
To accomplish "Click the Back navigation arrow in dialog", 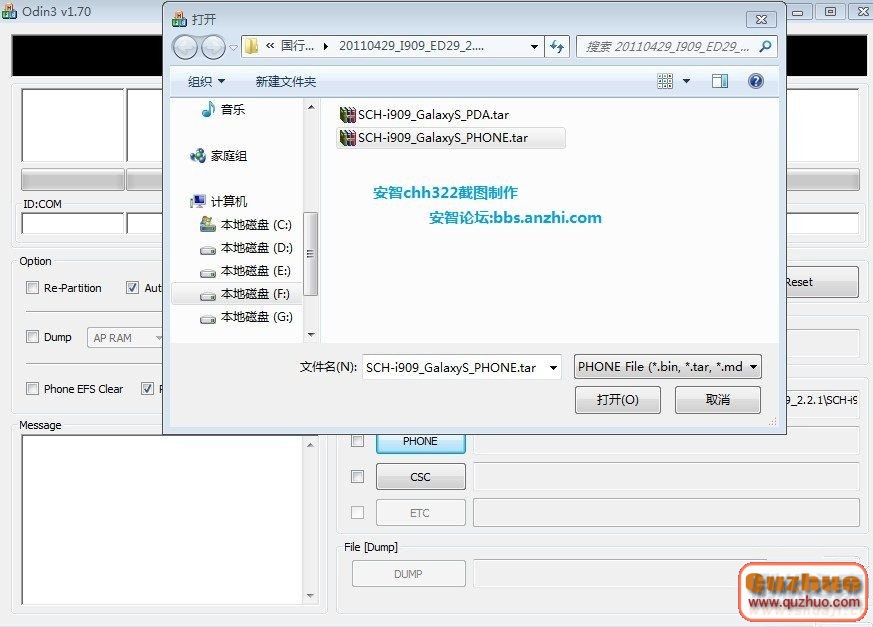I will pyautogui.click(x=185, y=47).
